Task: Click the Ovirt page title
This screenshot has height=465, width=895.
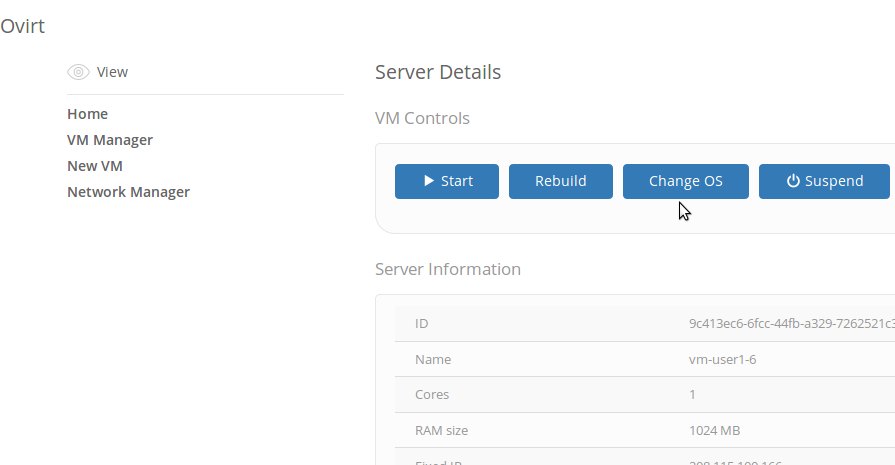Action: point(22,26)
